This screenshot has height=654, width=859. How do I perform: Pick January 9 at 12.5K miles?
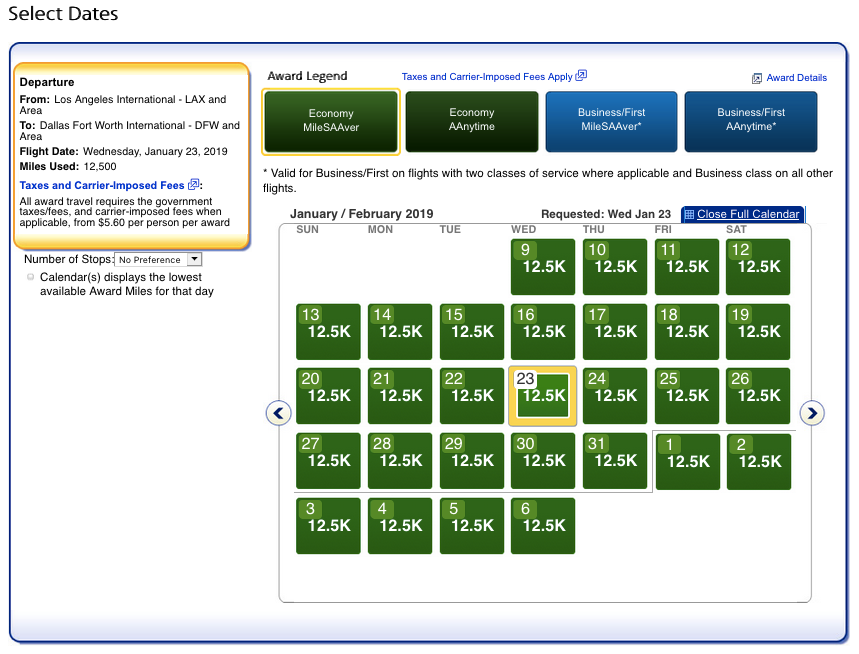(543, 267)
